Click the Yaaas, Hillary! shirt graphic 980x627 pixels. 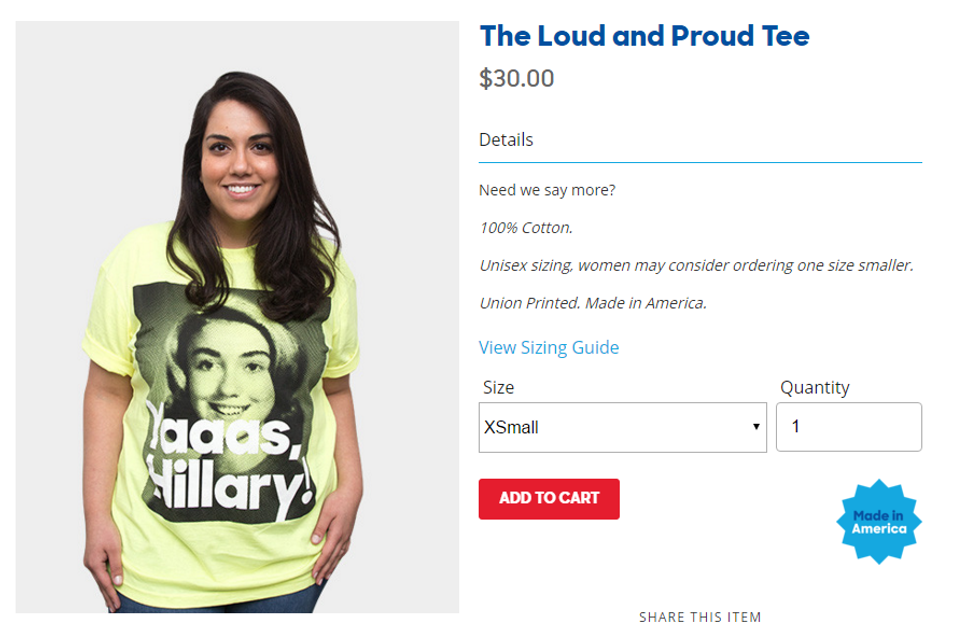coord(231,402)
